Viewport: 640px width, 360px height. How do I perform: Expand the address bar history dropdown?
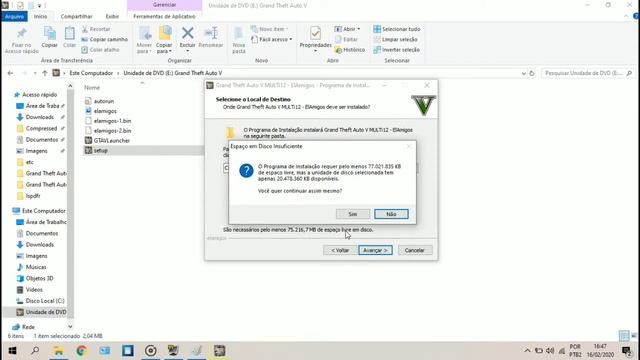524,73
